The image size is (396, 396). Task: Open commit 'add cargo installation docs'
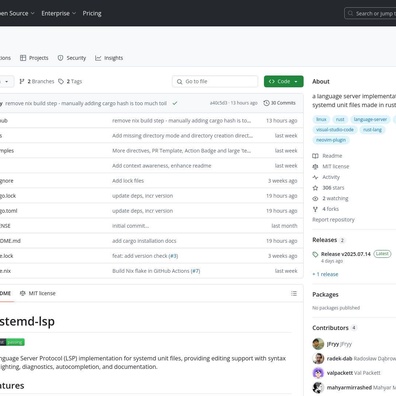[144, 241]
